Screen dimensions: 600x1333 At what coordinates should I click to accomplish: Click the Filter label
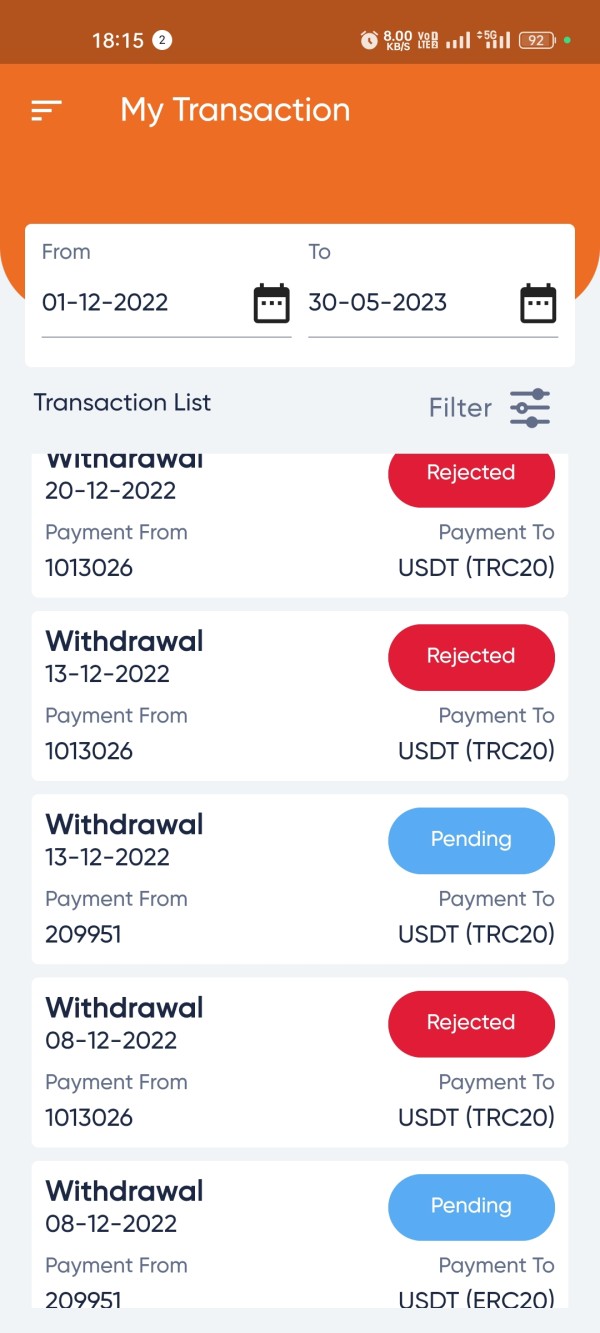click(460, 408)
